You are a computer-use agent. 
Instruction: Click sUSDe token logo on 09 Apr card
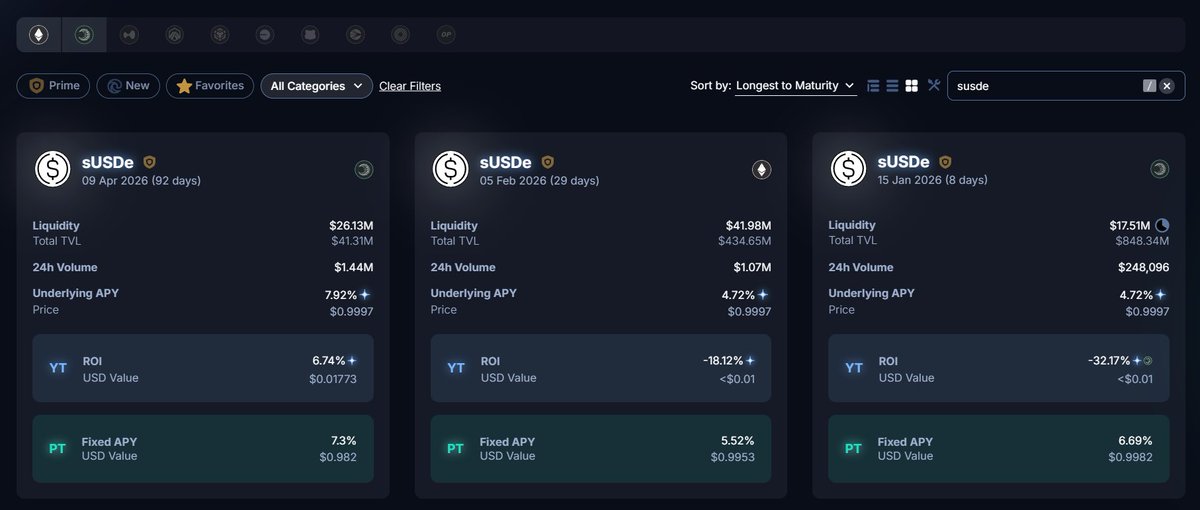[x=53, y=169]
